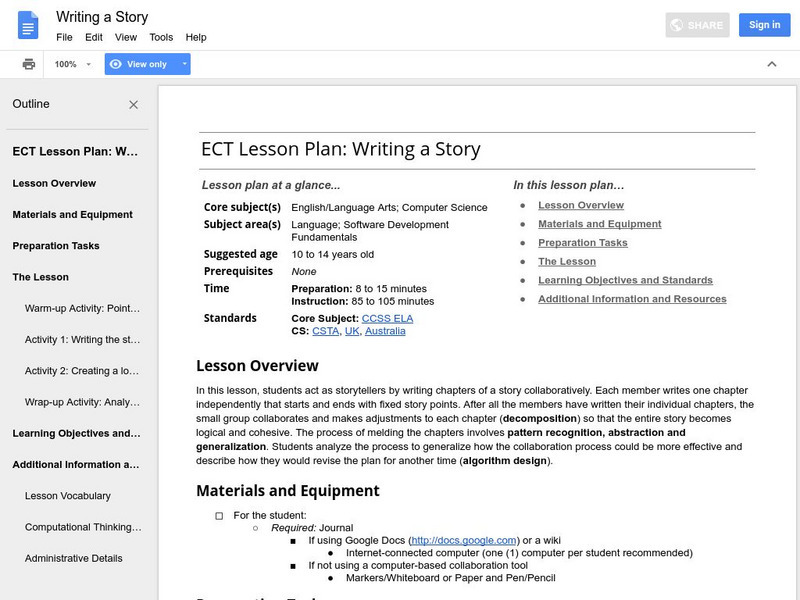Viewport: 800px width, 600px height.
Task: Click the View only eye button
Action: (x=141, y=64)
